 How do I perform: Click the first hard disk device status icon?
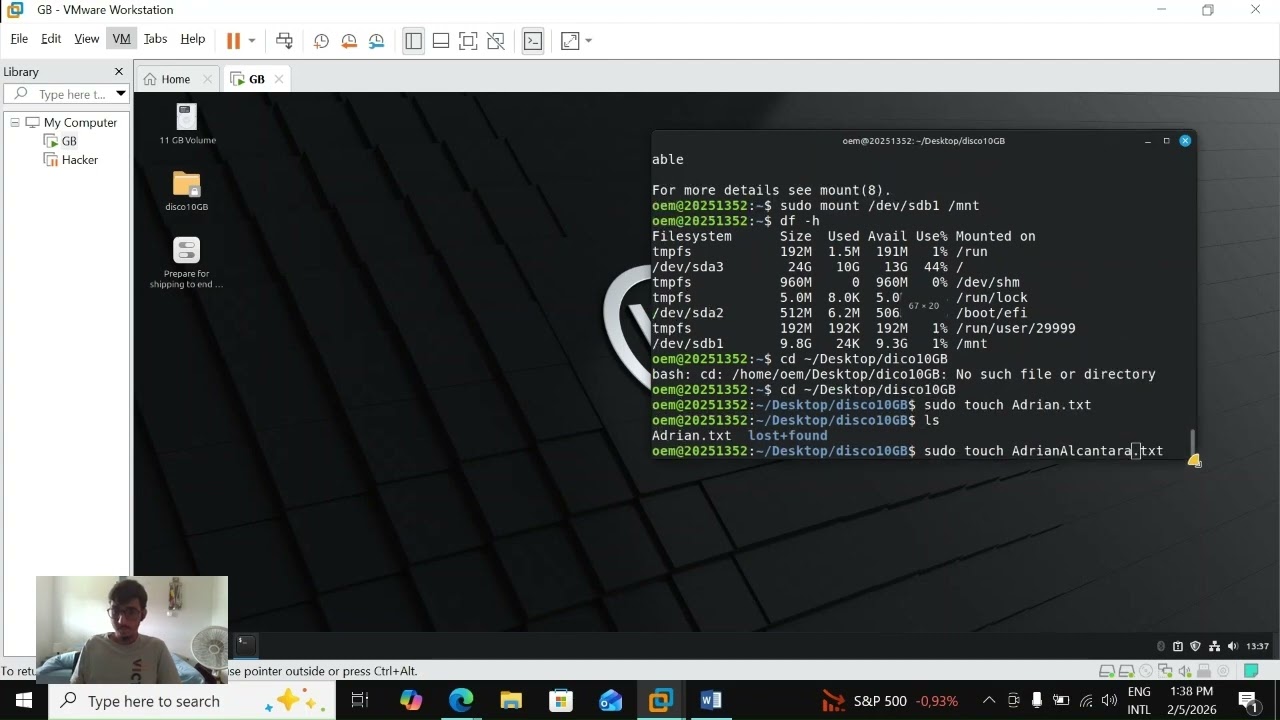pyautogui.click(x=1107, y=671)
